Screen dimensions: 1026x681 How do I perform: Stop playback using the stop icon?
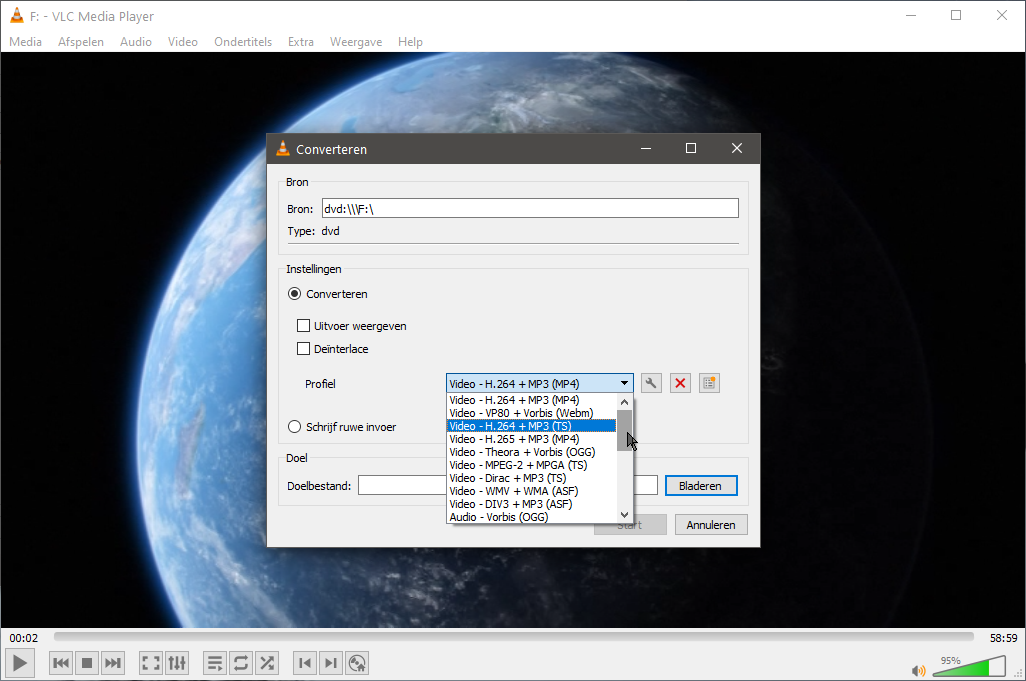point(86,663)
